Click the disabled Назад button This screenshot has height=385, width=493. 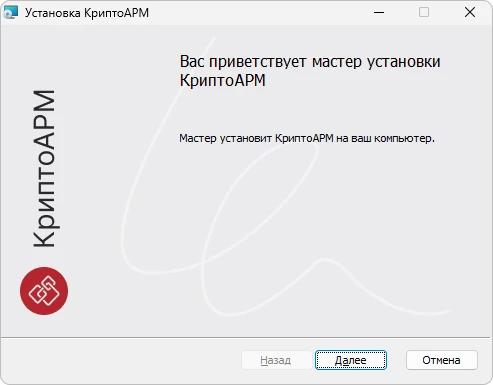tap(276, 360)
